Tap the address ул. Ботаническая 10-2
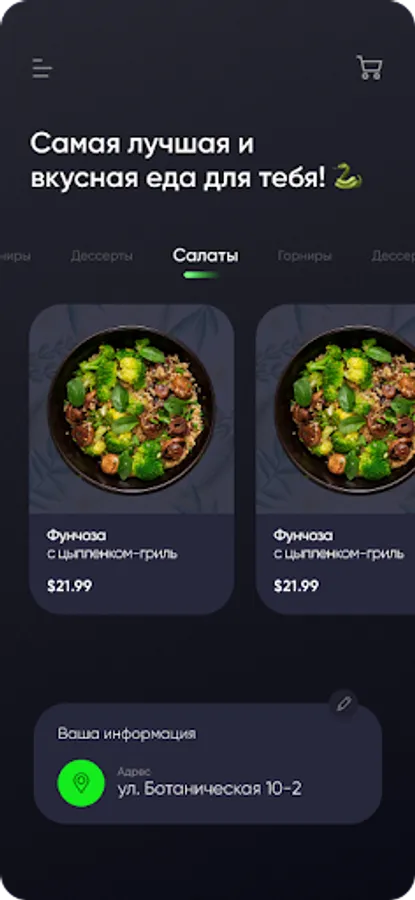415x900 pixels. click(x=210, y=789)
